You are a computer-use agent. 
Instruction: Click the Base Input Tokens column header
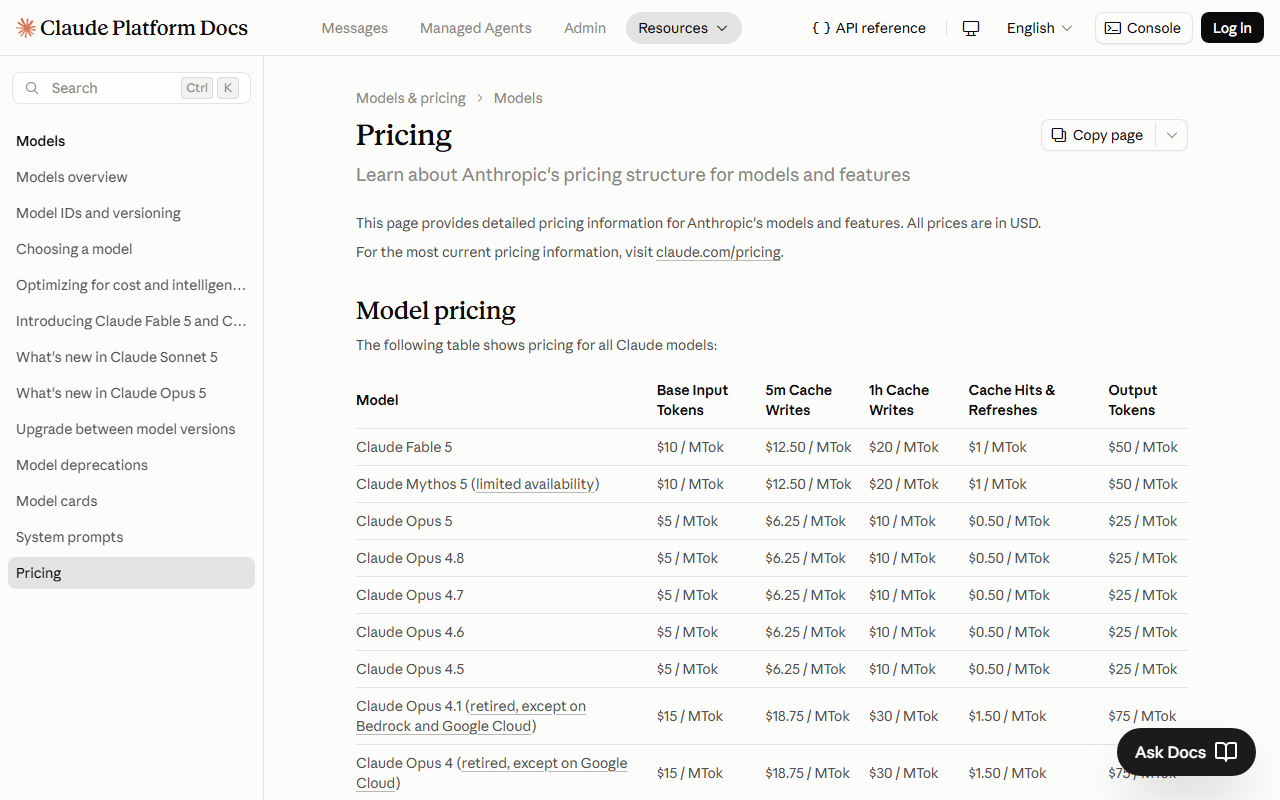pos(692,400)
